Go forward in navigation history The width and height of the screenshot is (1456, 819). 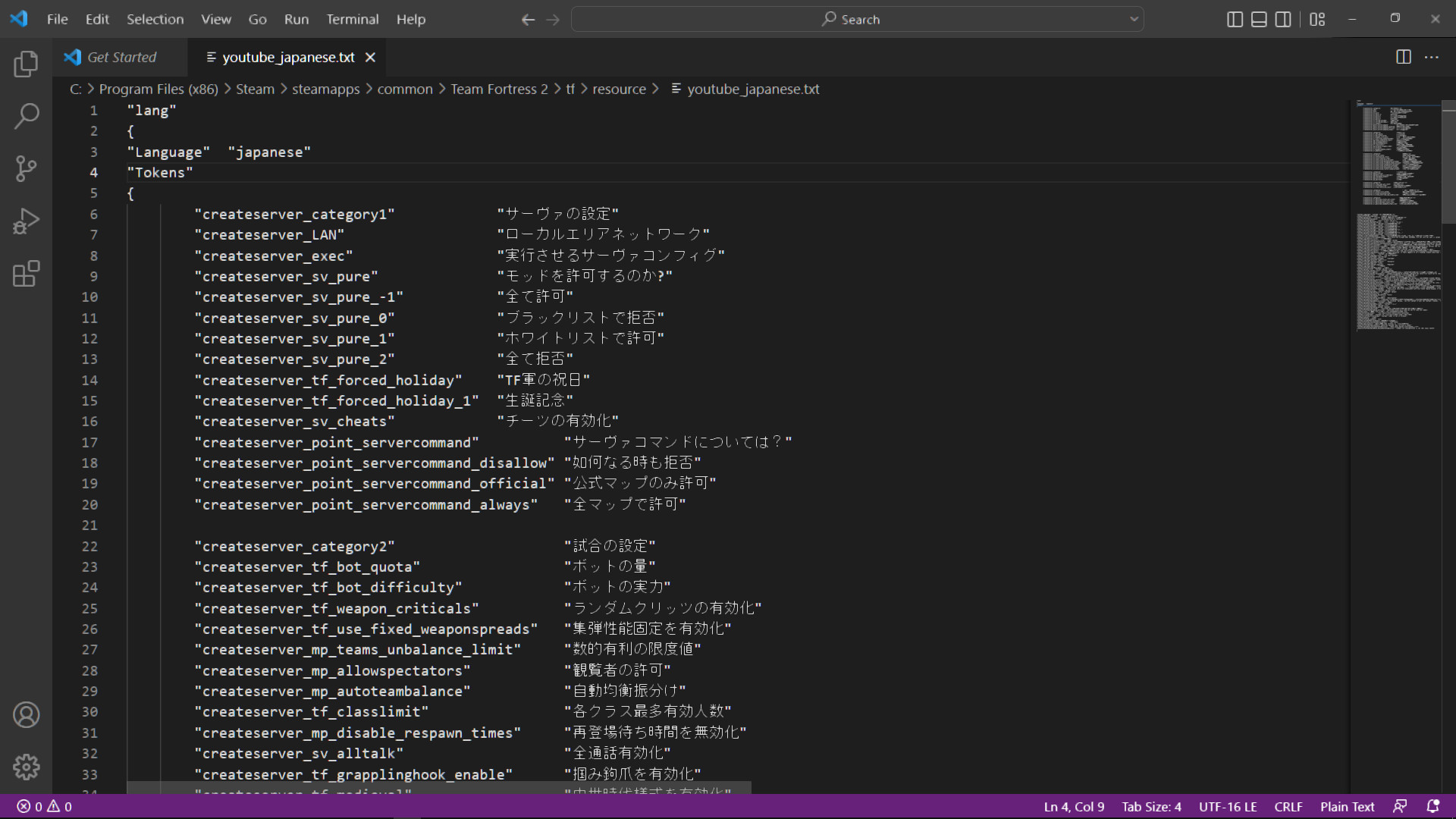553,20
